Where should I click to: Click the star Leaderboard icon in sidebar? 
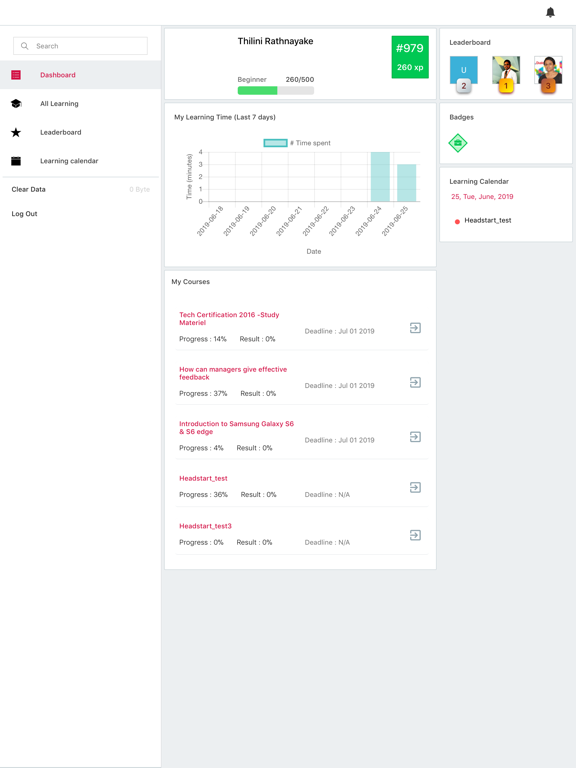tap(16, 132)
